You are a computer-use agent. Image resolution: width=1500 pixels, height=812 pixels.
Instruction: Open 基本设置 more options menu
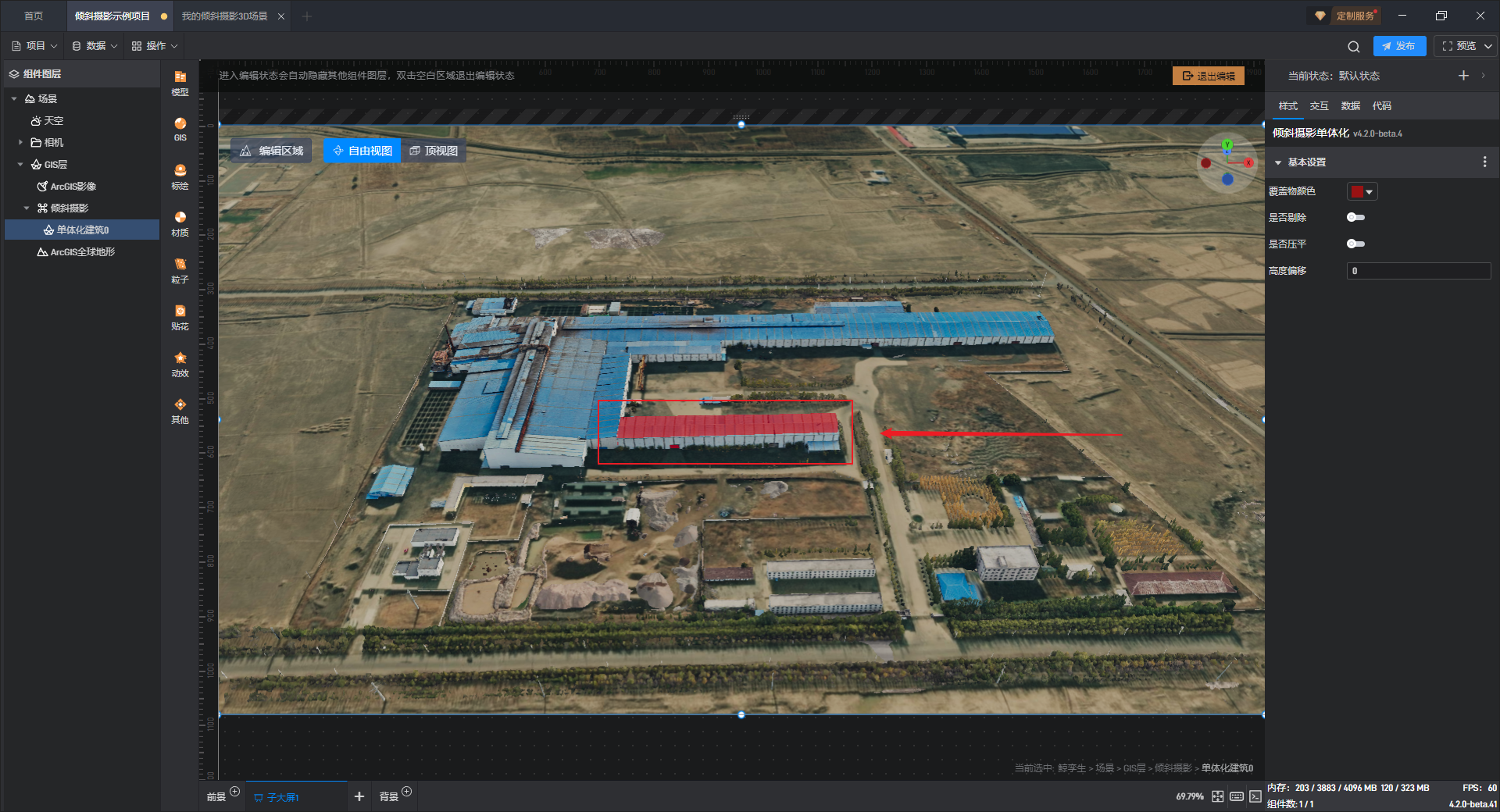pos(1484,162)
